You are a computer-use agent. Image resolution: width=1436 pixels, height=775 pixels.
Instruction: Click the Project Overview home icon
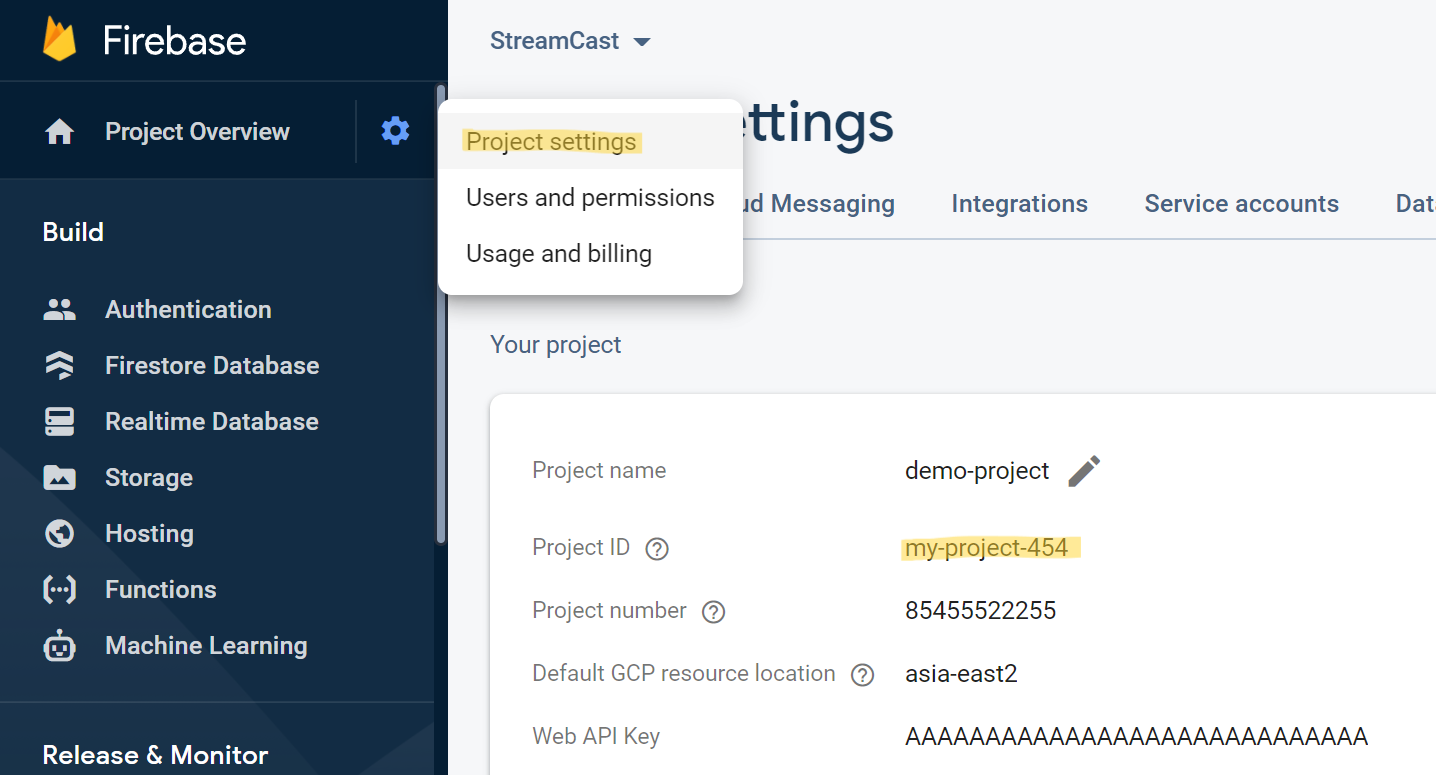tap(60, 132)
